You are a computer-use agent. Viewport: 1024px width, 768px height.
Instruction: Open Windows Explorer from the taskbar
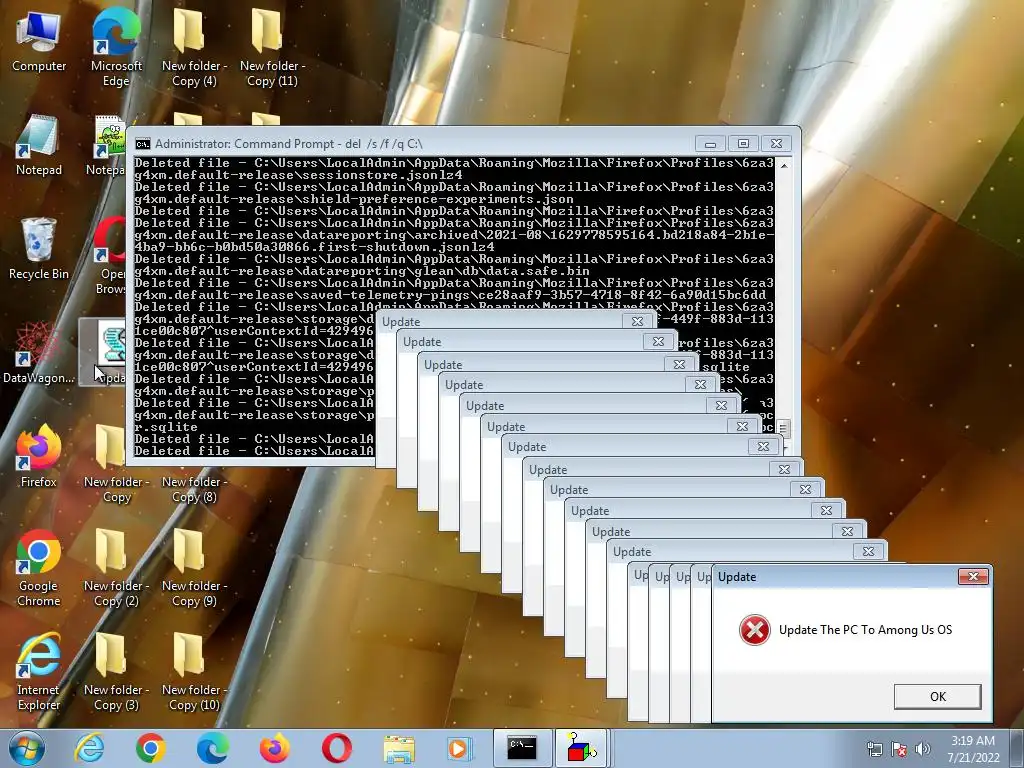pos(398,748)
